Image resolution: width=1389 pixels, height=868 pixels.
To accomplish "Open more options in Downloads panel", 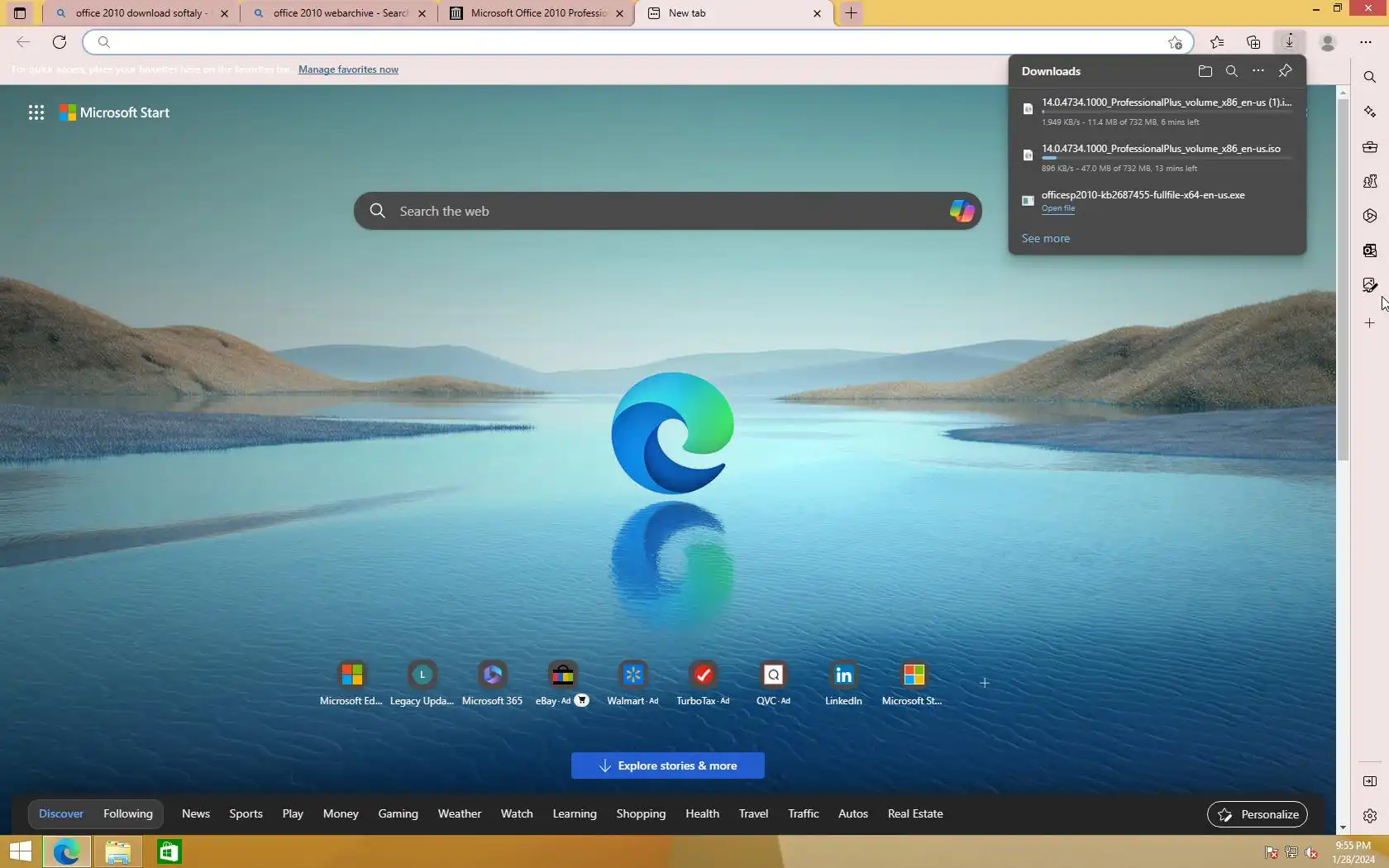I will [x=1258, y=71].
